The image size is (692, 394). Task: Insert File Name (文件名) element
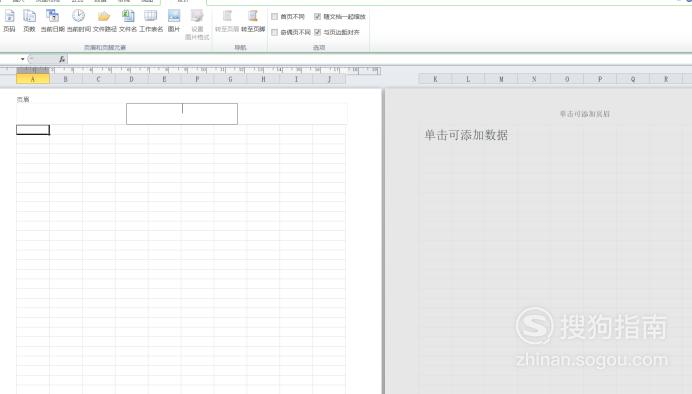coord(128,21)
